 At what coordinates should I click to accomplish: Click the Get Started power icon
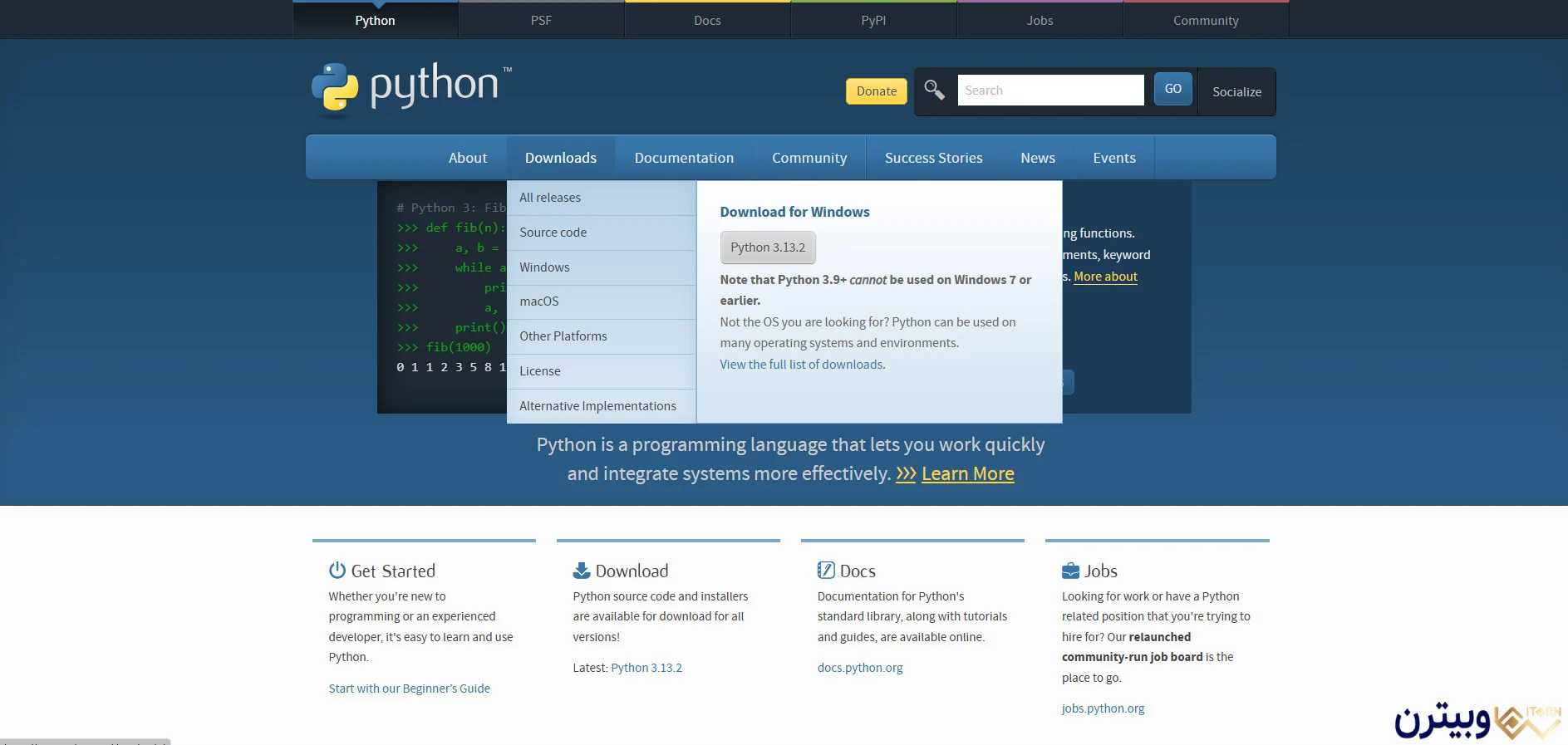[x=337, y=570]
